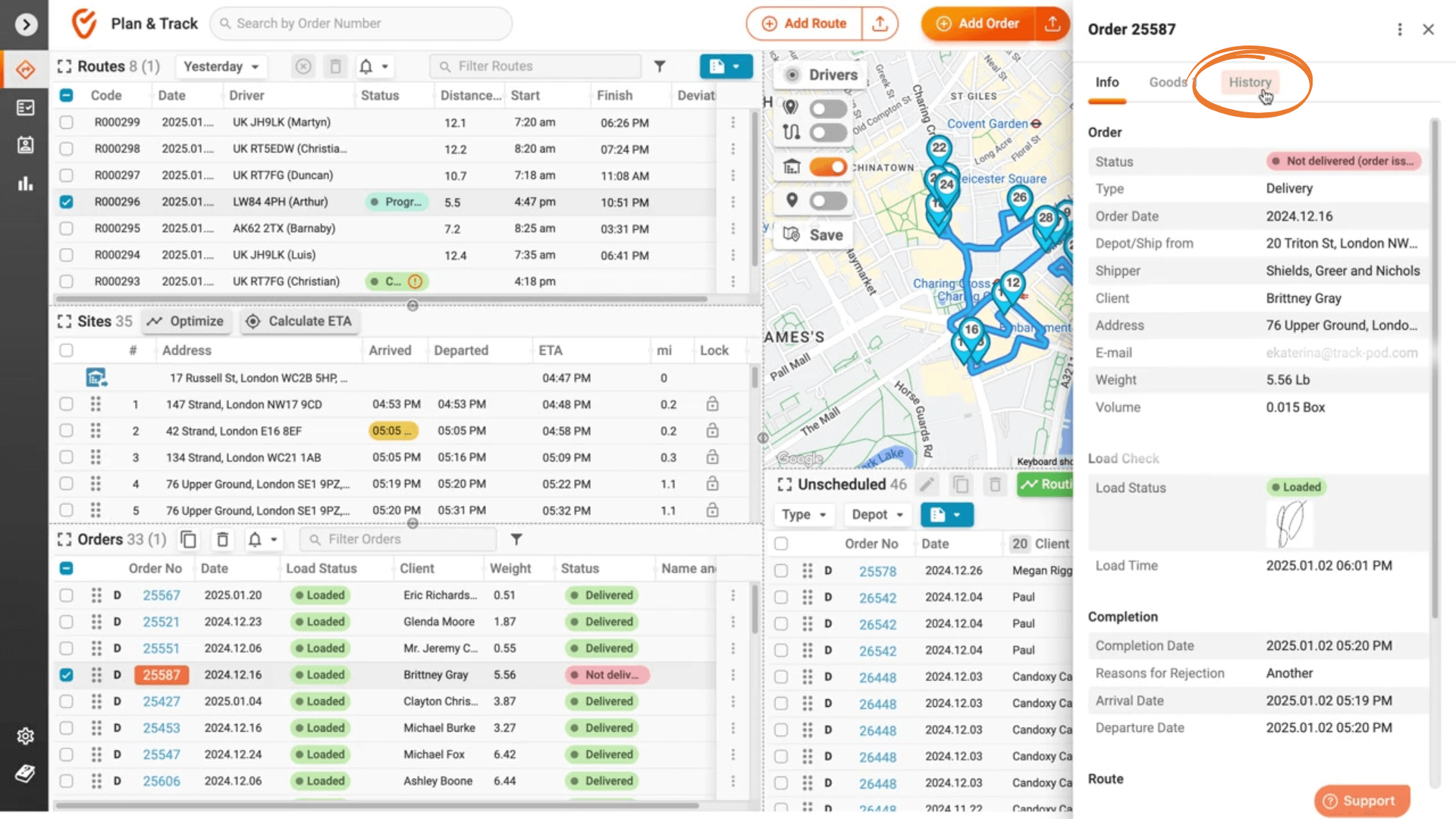Expand the Type filter dropdown in Unscheduled
This screenshot has width=1456, height=819.
coord(805,514)
